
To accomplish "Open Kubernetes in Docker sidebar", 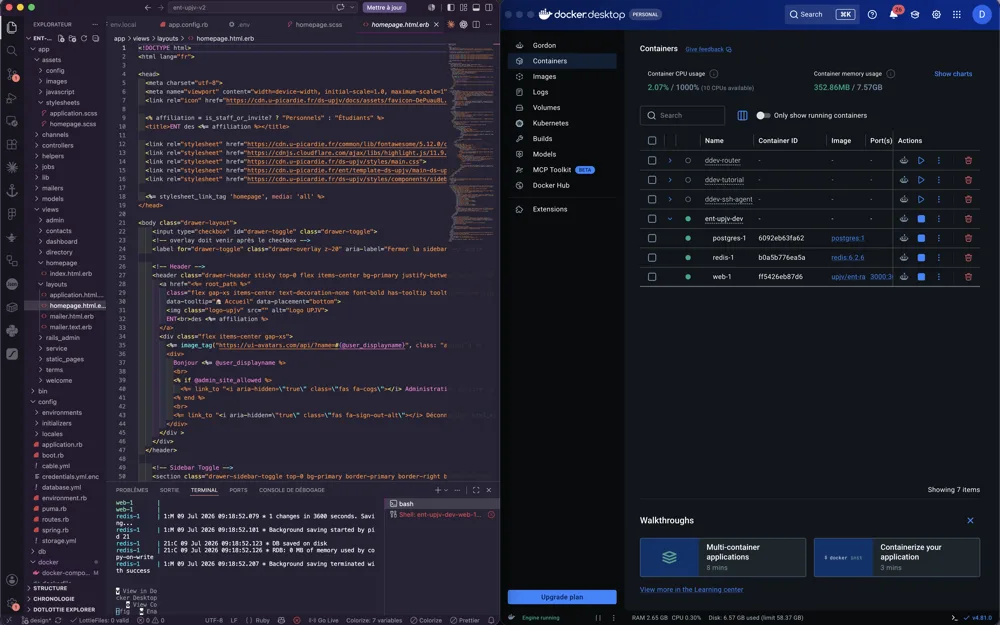I will [562, 123].
